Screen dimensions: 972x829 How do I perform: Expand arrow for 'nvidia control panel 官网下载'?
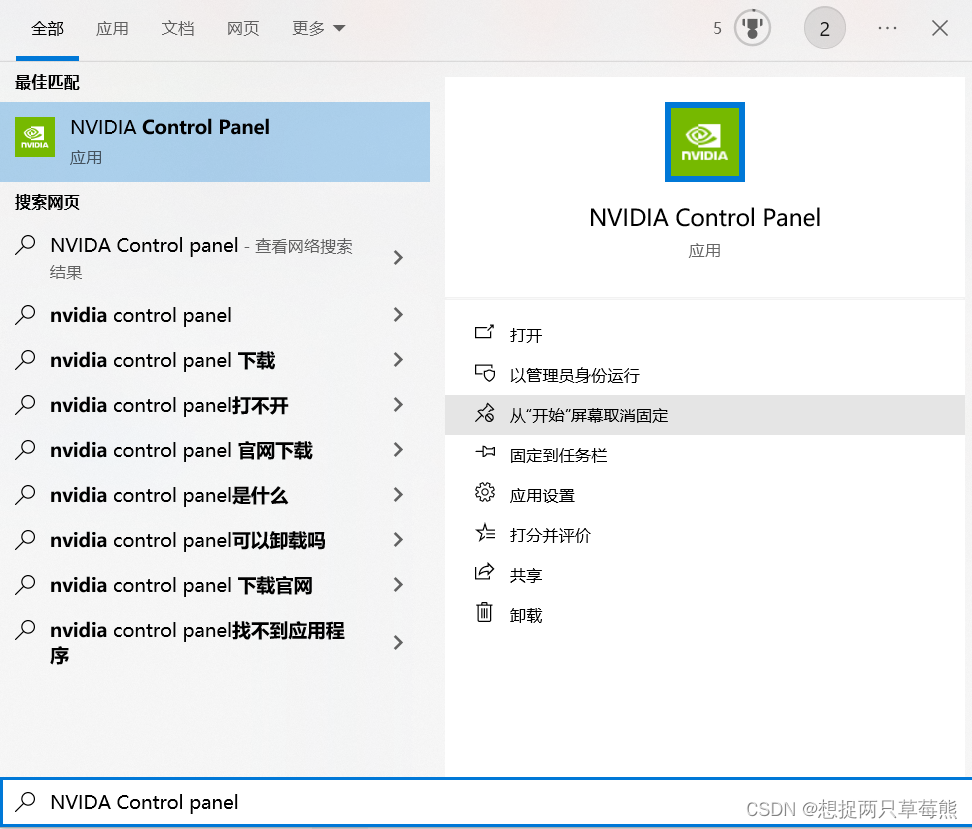pos(399,450)
